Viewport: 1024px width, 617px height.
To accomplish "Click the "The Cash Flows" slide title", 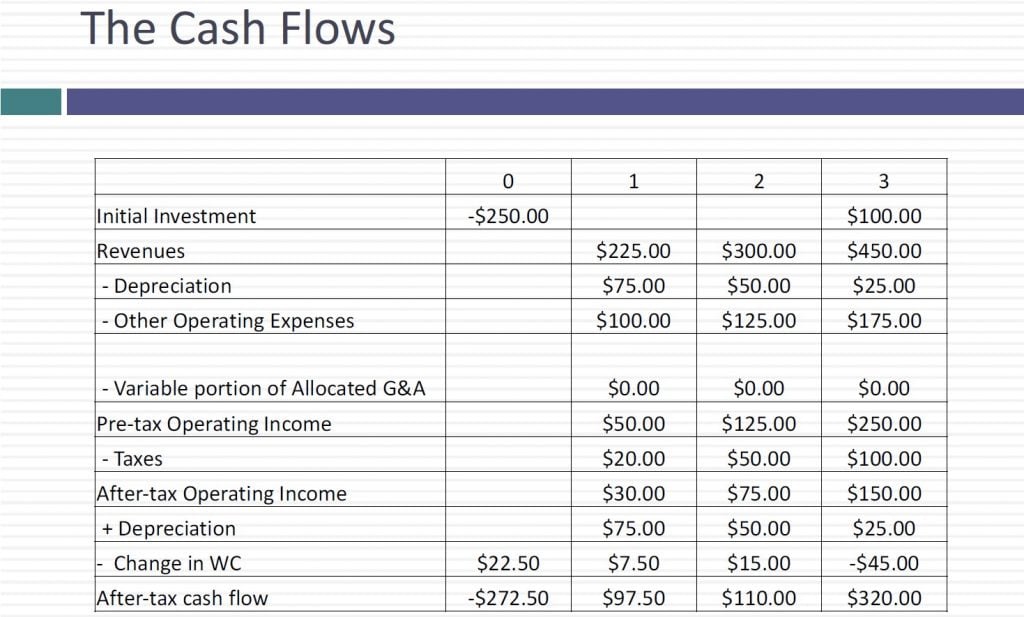I will [x=238, y=28].
